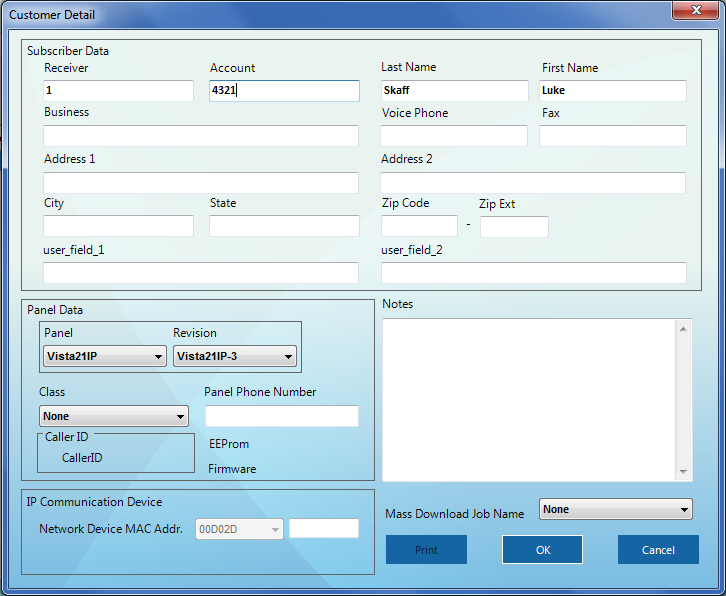The image size is (726, 596).
Task: Click the Notes scrollbar down arrow
Action: [x=683, y=471]
